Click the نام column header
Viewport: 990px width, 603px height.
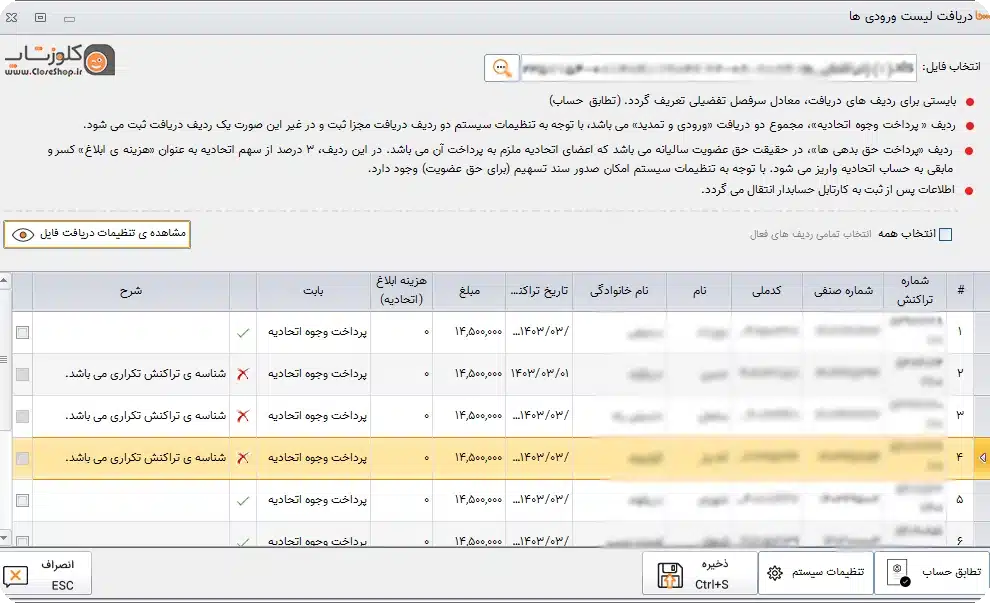pyautogui.click(x=699, y=290)
